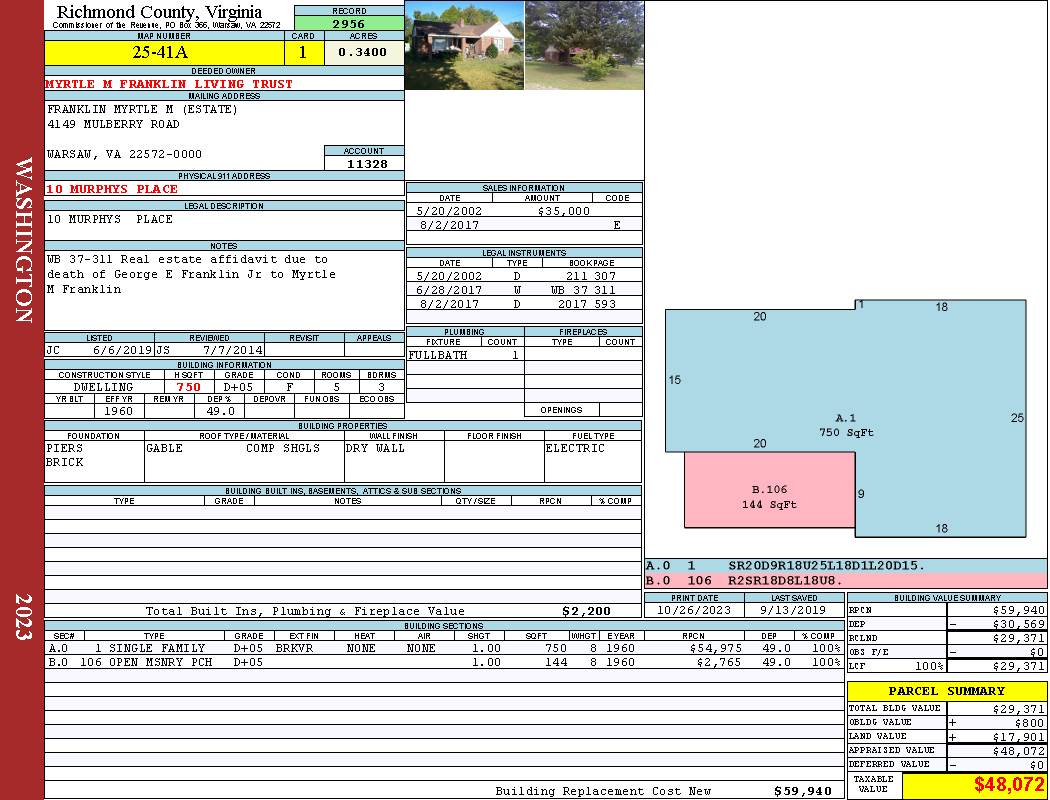This screenshot has width=1050, height=800.
Task: Click the notes text about real estate affidavit
Action: (x=191, y=274)
